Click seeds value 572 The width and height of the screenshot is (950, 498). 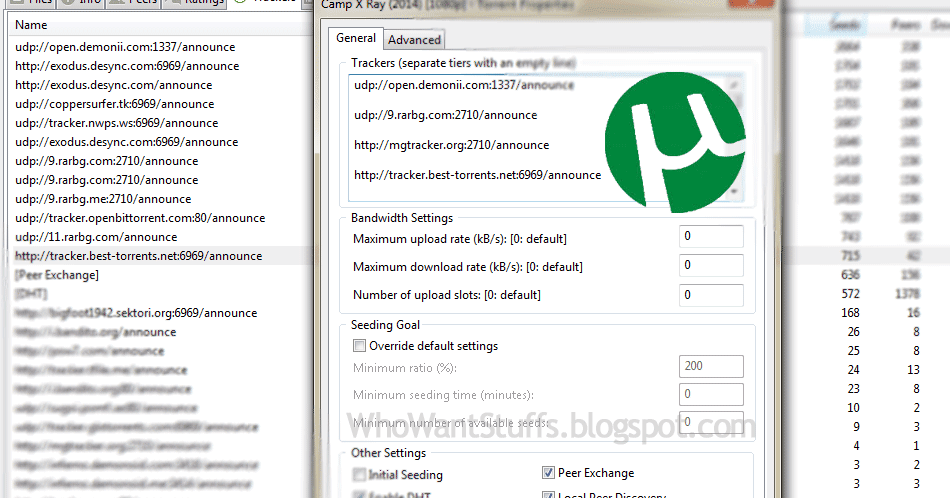point(850,294)
